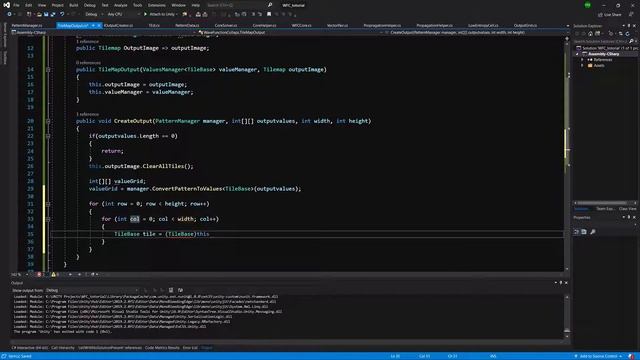The height and width of the screenshot is (360, 640).
Task: Click the feedback icon next to Live Share
Action: point(631,14)
